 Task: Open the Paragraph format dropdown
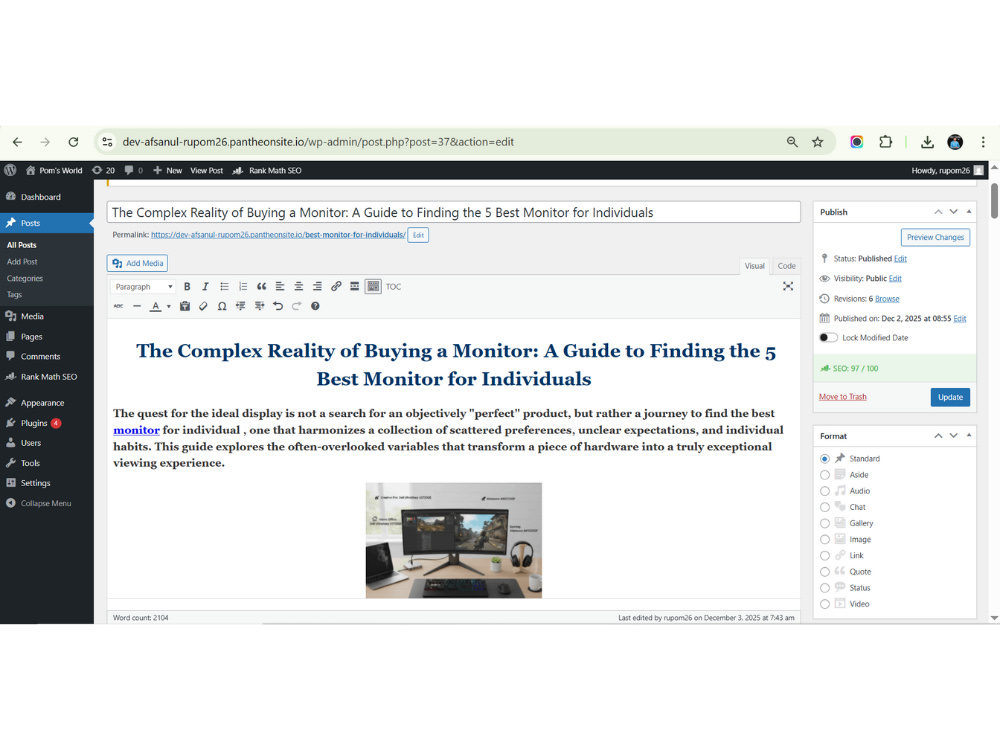pos(143,286)
